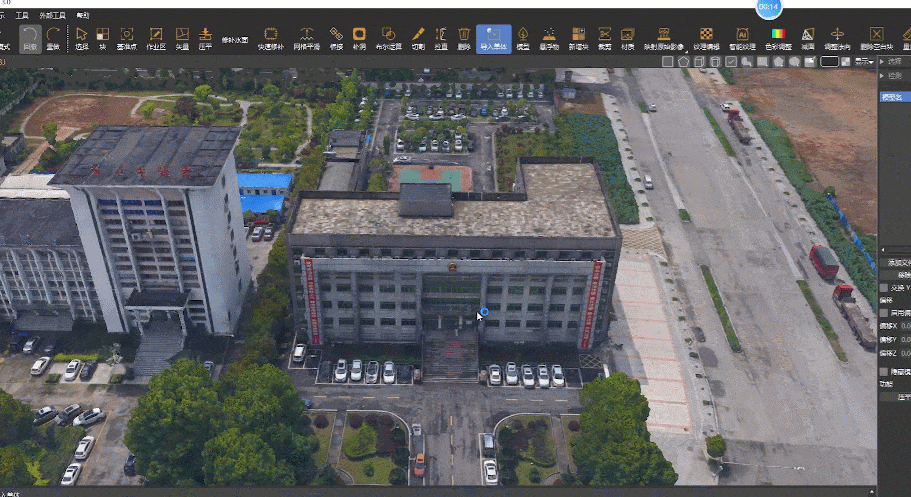Open the Bridge (桥接) tool

click(336, 38)
